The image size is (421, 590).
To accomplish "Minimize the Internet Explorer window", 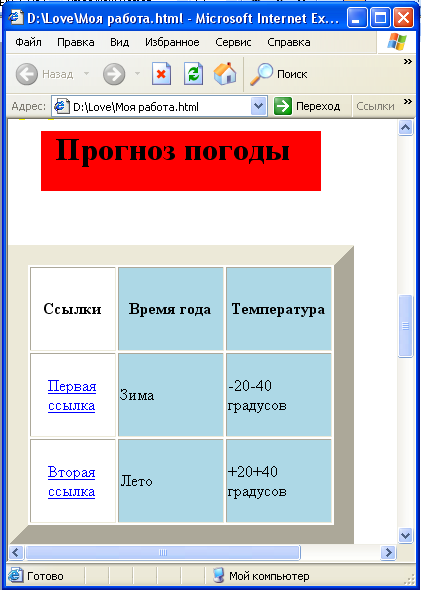I will 357,18.
